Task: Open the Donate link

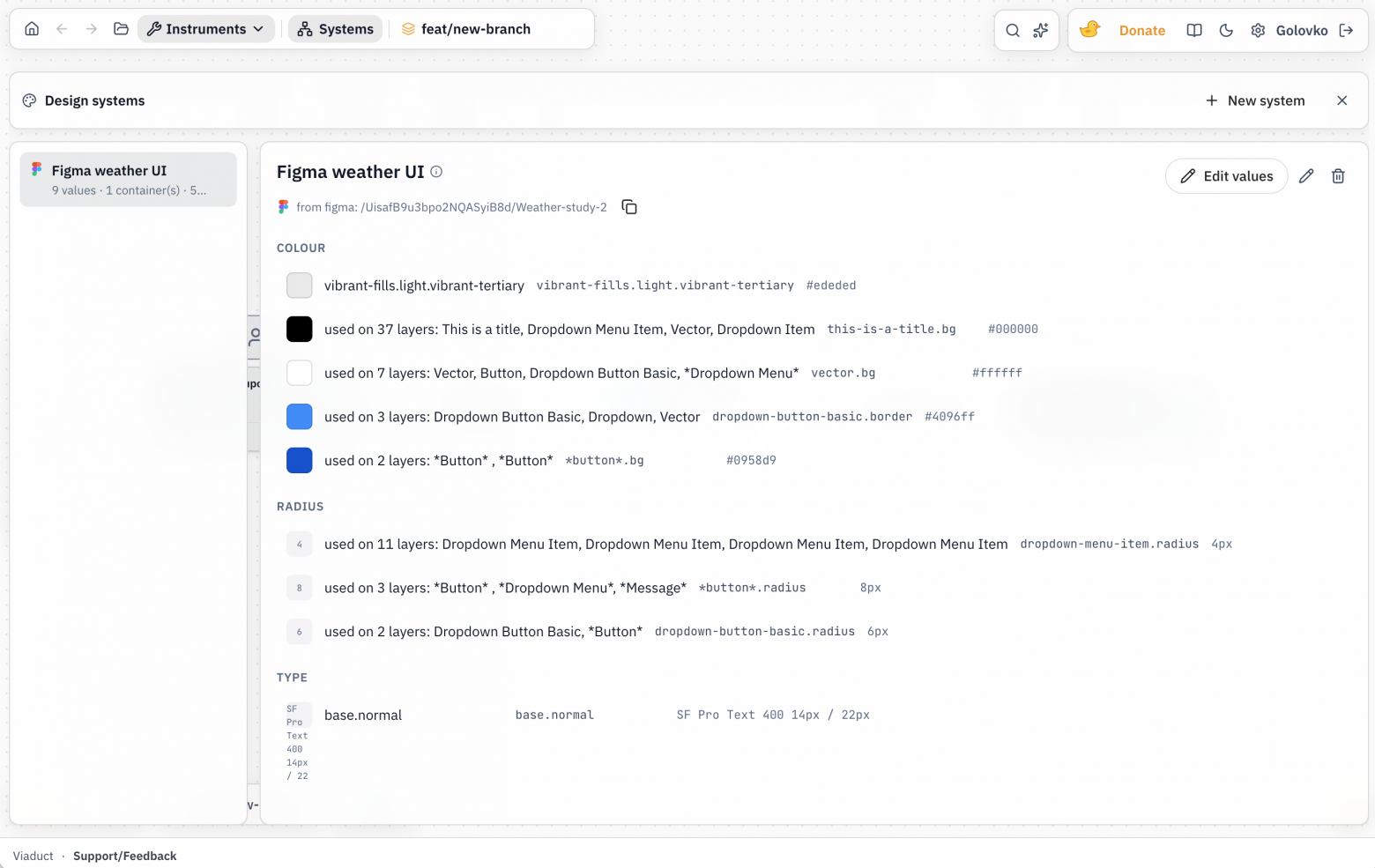Action: click(x=1142, y=30)
